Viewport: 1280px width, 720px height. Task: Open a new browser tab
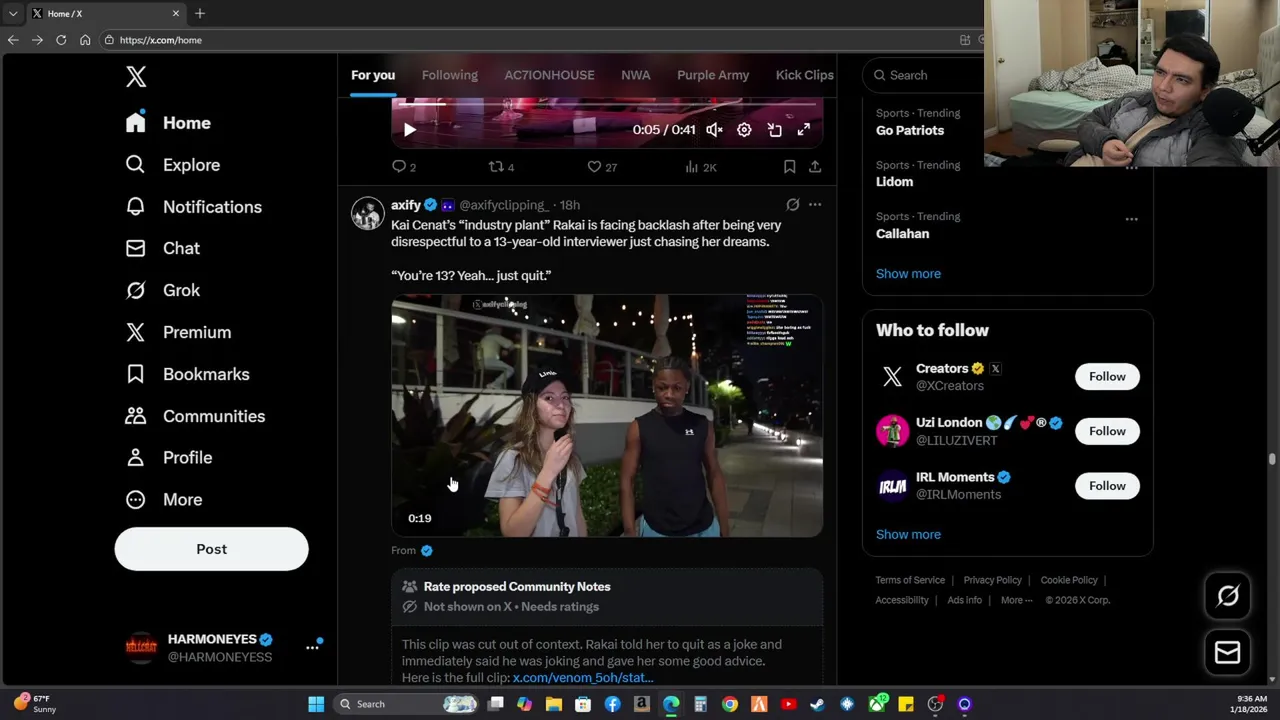click(200, 13)
